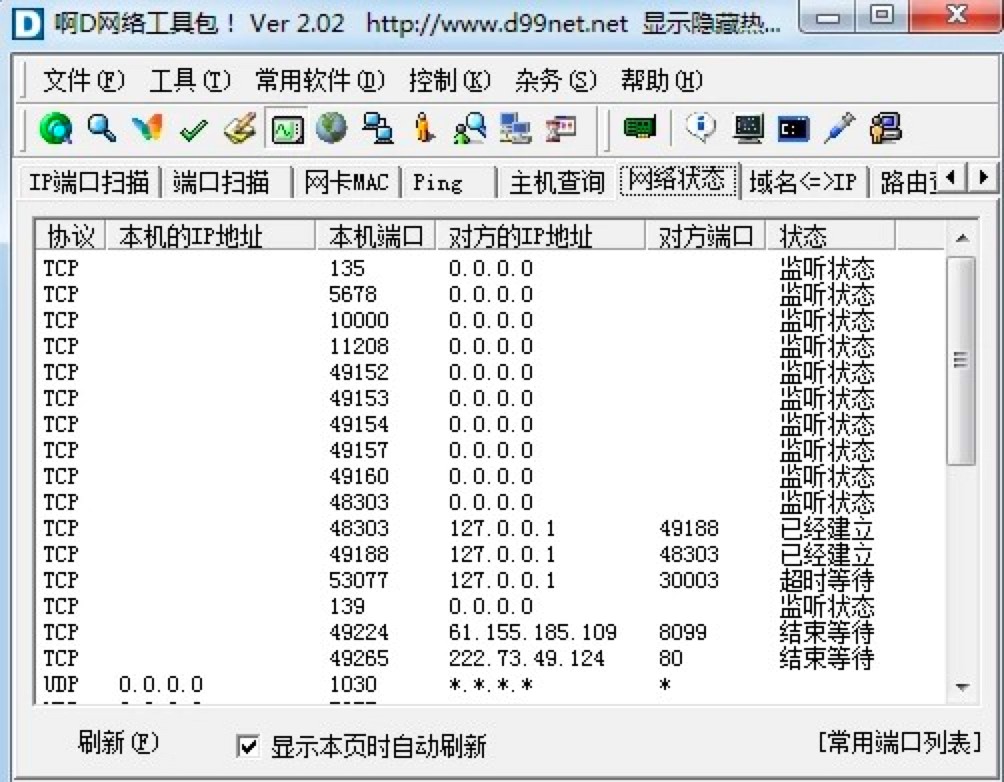Click the colorful butterfly toolbar icon
Screen dimensions: 1004x782
coord(148,127)
